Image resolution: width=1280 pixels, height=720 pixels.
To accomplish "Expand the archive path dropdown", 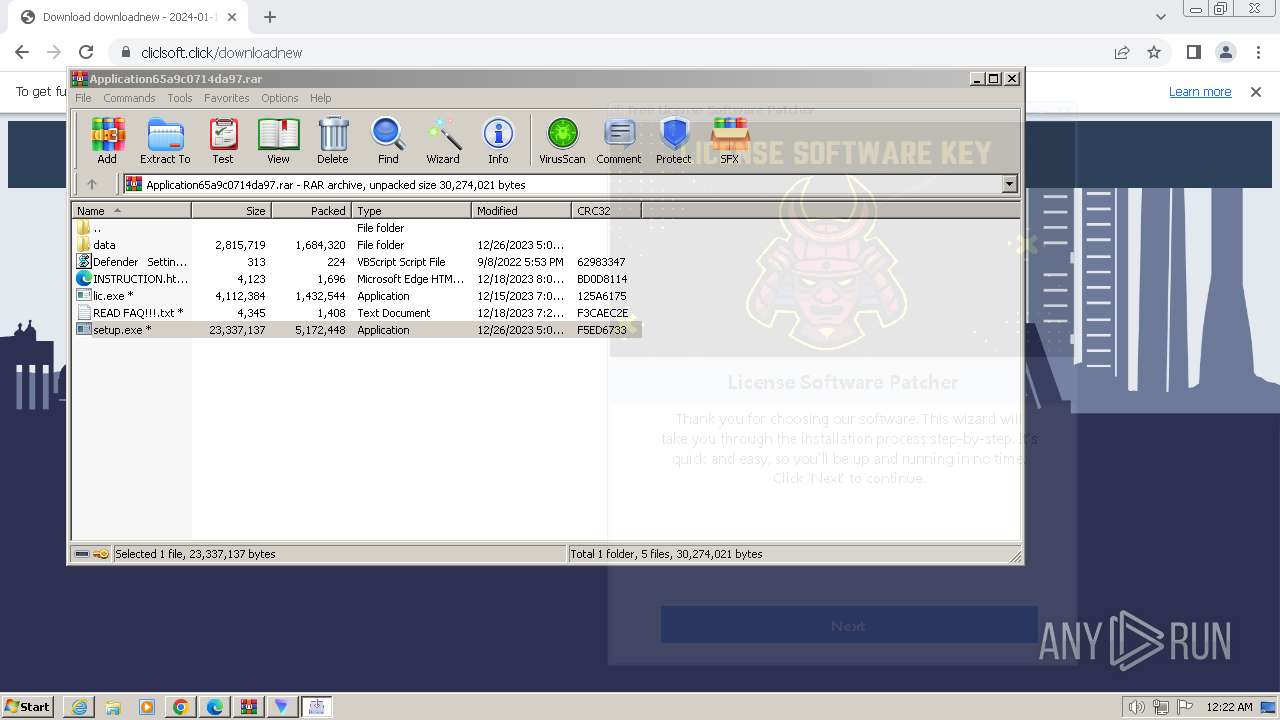I will pos(1009,184).
